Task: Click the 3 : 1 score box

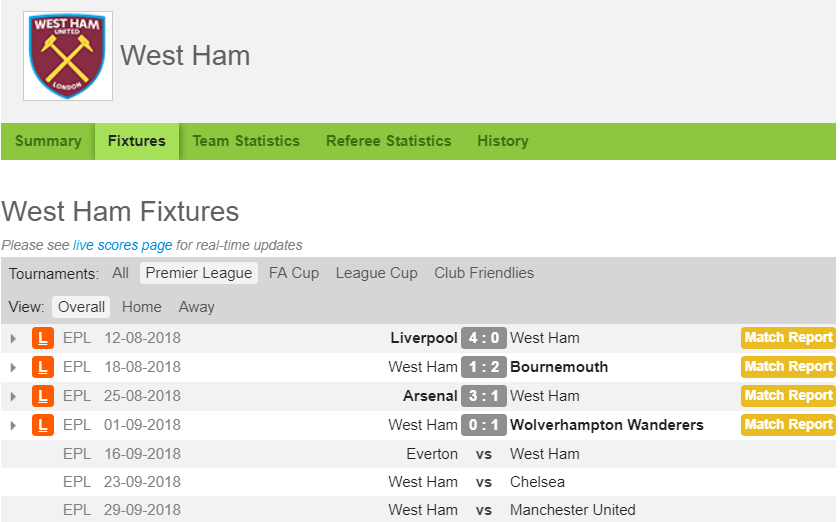Action: point(483,396)
